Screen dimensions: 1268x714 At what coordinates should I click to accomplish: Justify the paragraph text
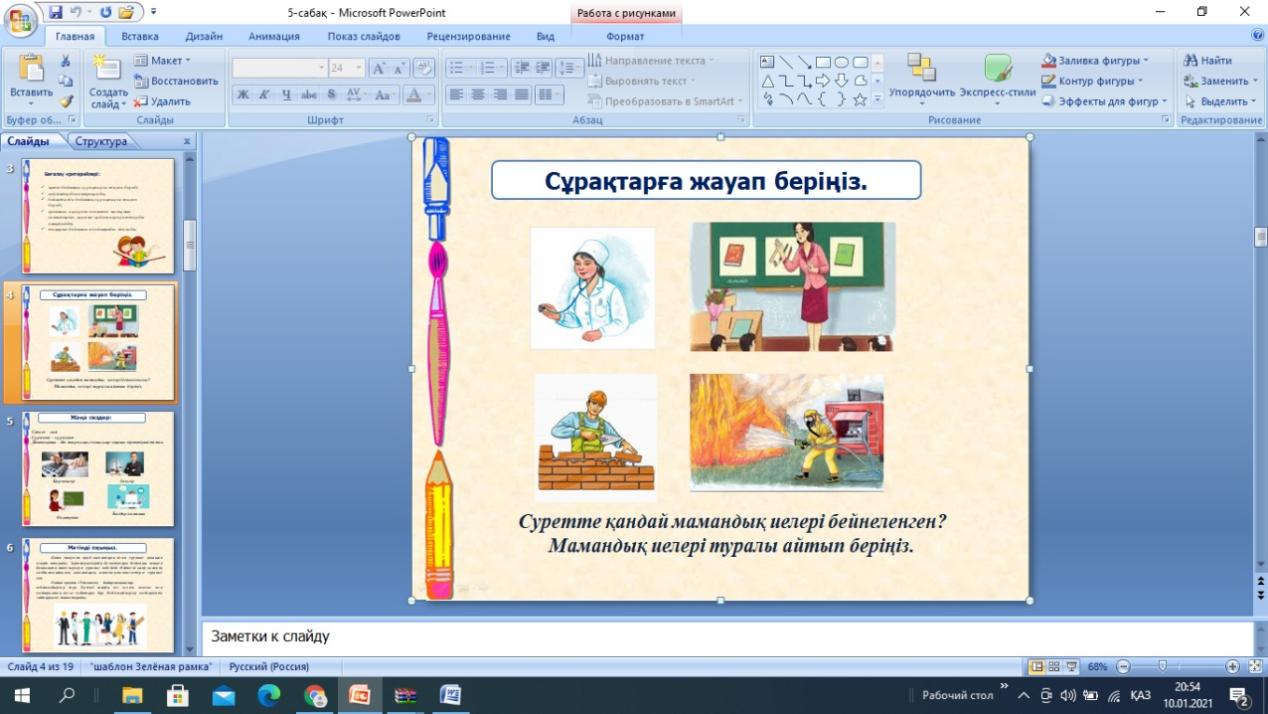[520, 95]
